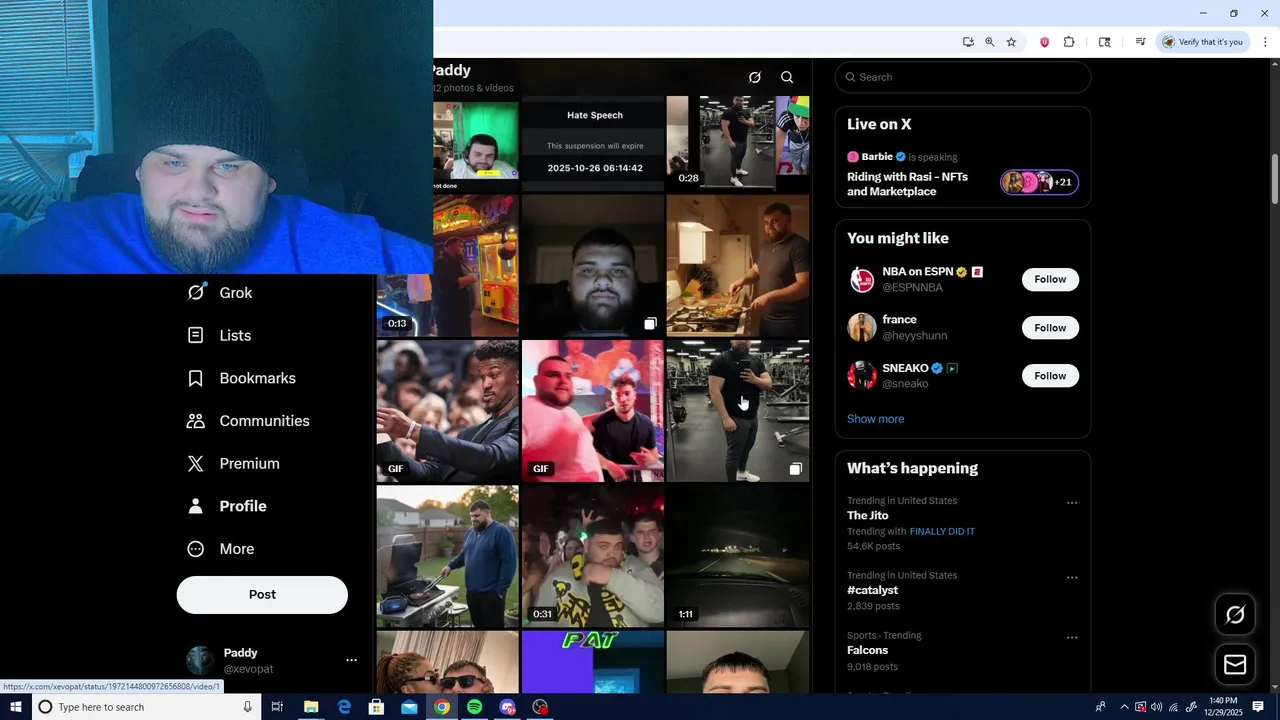Click Google Lens search icon in toolbar
1280x720 pixels.
click(1104, 42)
